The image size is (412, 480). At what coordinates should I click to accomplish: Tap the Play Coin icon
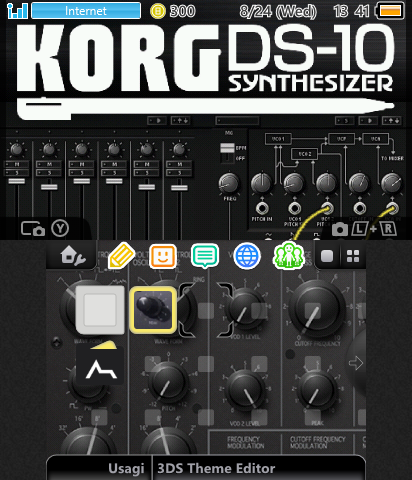pos(158,11)
